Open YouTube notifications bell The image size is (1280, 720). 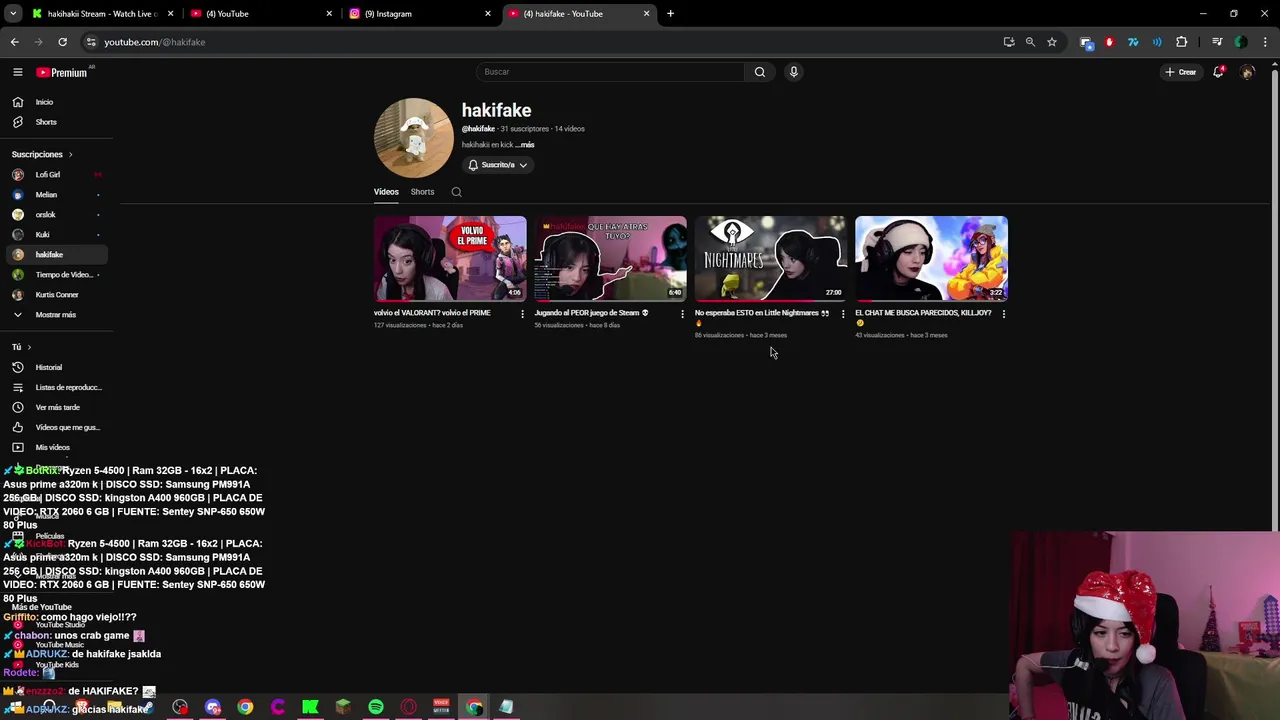pyautogui.click(x=1218, y=72)
